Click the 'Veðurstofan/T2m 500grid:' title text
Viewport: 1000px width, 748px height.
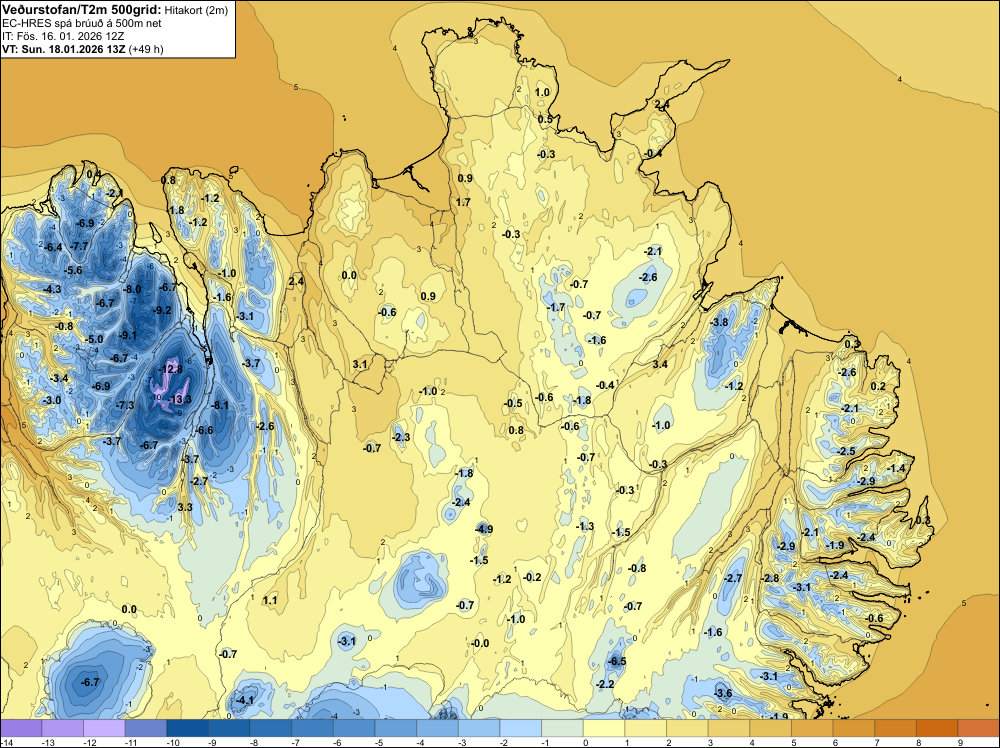pos(82,10)
